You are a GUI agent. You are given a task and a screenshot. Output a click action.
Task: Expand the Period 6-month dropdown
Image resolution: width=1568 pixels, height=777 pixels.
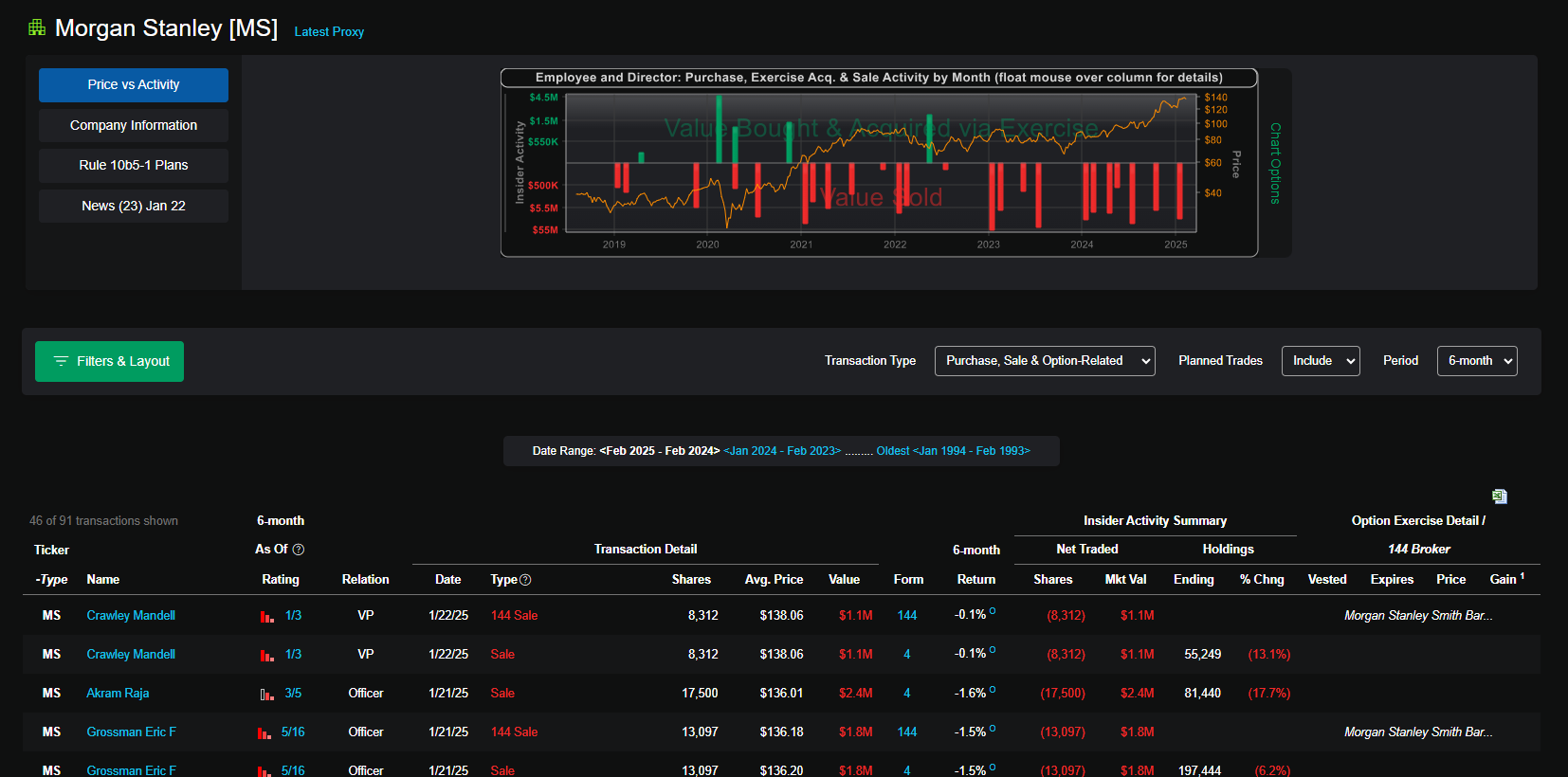(x=1477, y=361)
